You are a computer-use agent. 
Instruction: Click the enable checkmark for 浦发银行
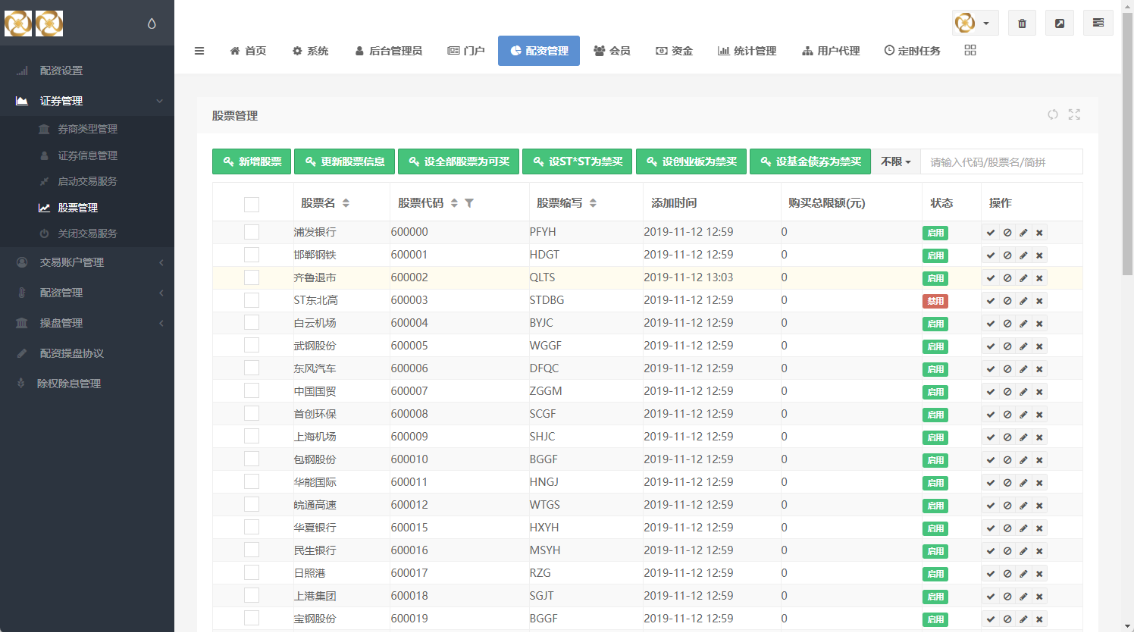991,233
